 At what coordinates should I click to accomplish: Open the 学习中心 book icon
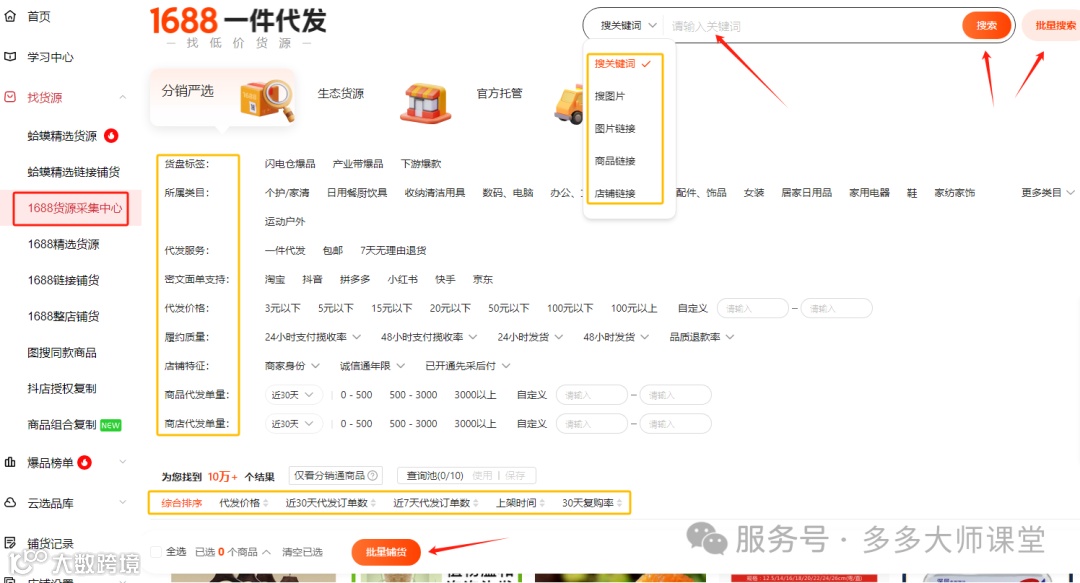pos(10,57)
